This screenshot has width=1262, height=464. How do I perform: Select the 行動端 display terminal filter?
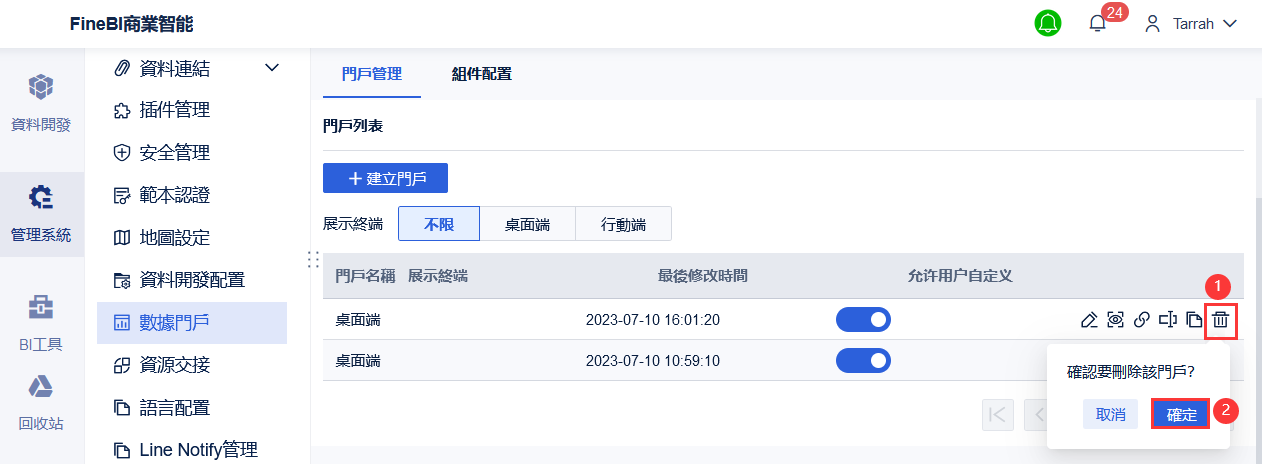[x=623, y=224]
